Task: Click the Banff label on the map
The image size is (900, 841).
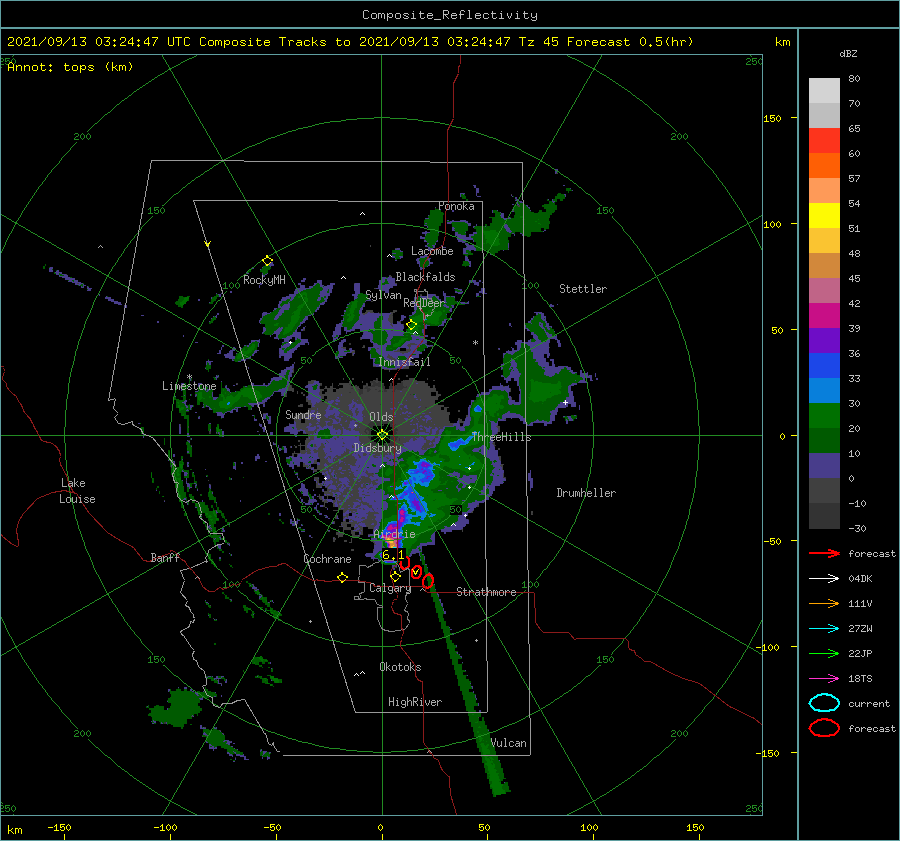Action: pyautogui.click(x=165, y=557)
